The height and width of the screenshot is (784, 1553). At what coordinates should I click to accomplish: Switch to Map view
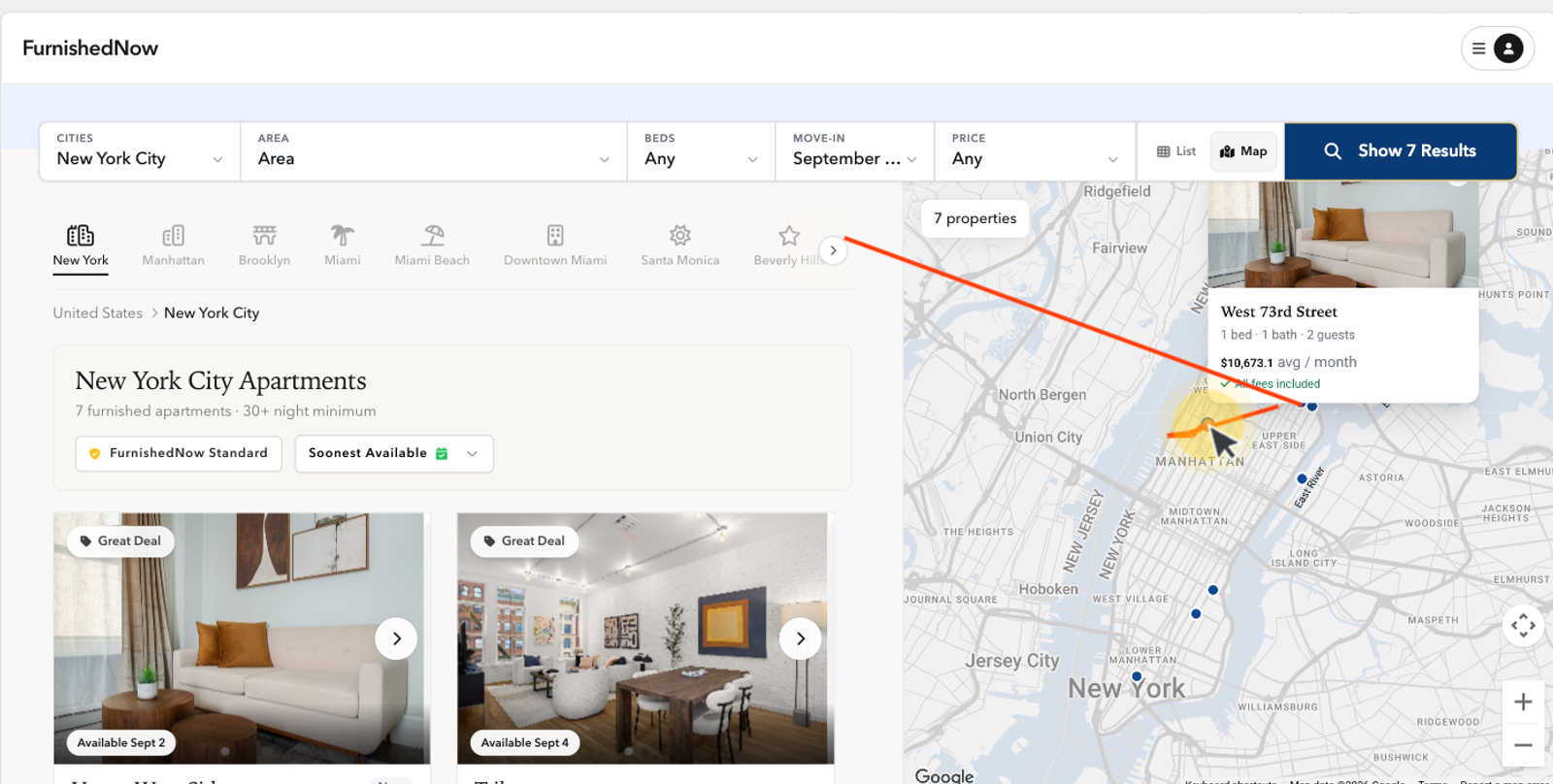[1243, 151]
